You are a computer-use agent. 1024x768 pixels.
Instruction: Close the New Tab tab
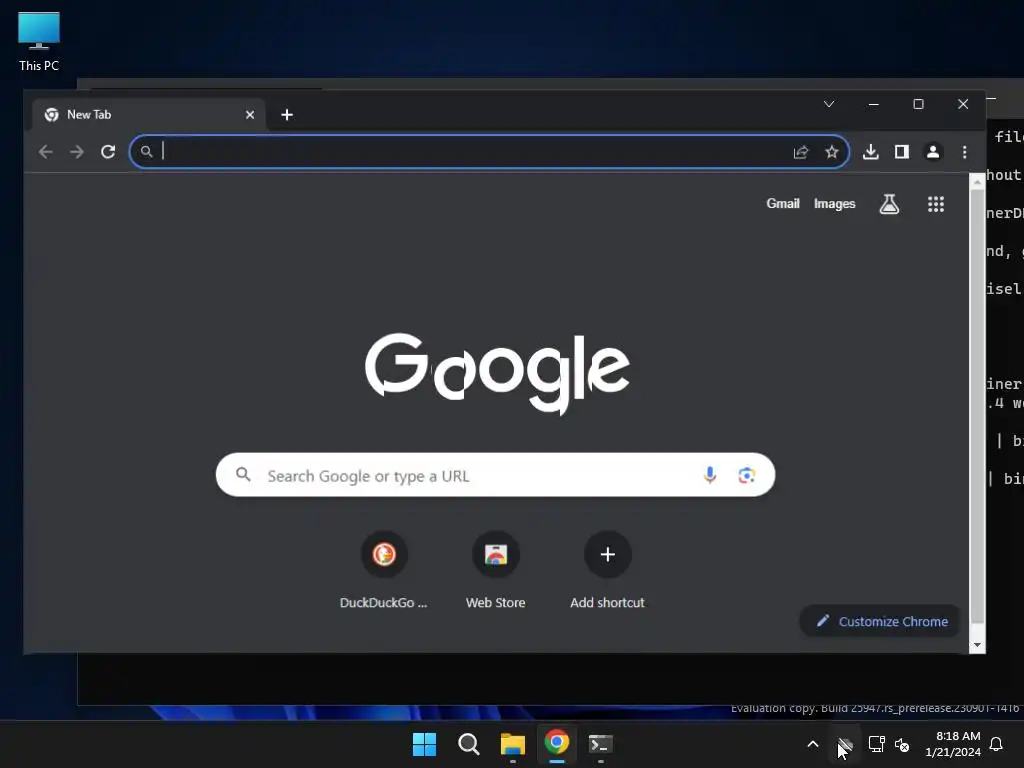click(249, 115)
